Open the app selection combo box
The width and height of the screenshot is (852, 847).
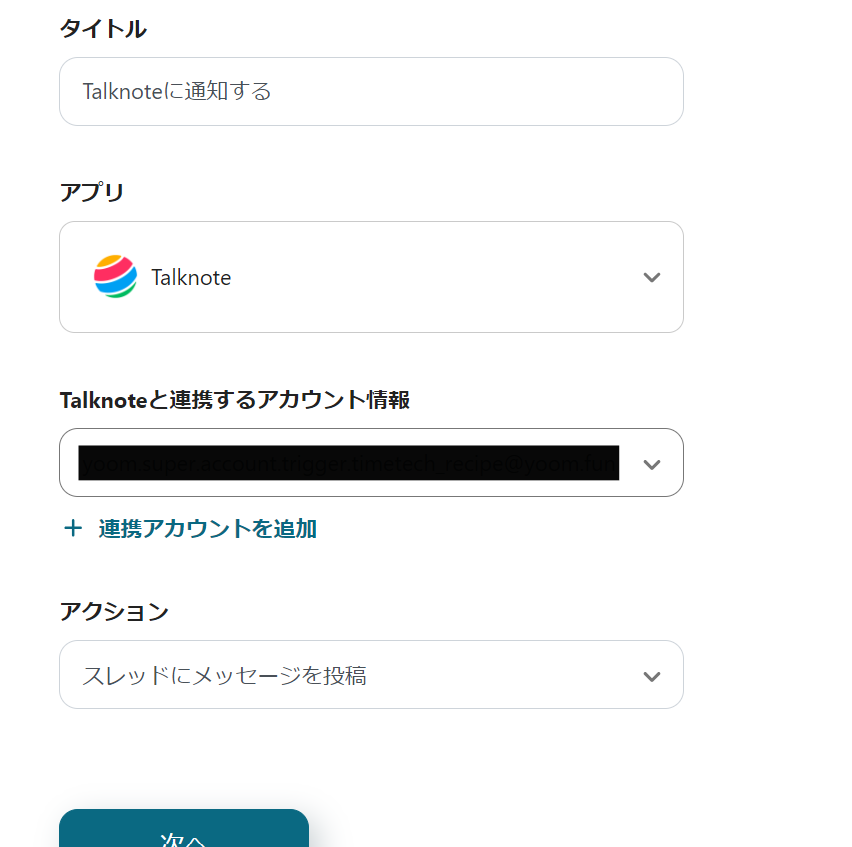[371, 277]
